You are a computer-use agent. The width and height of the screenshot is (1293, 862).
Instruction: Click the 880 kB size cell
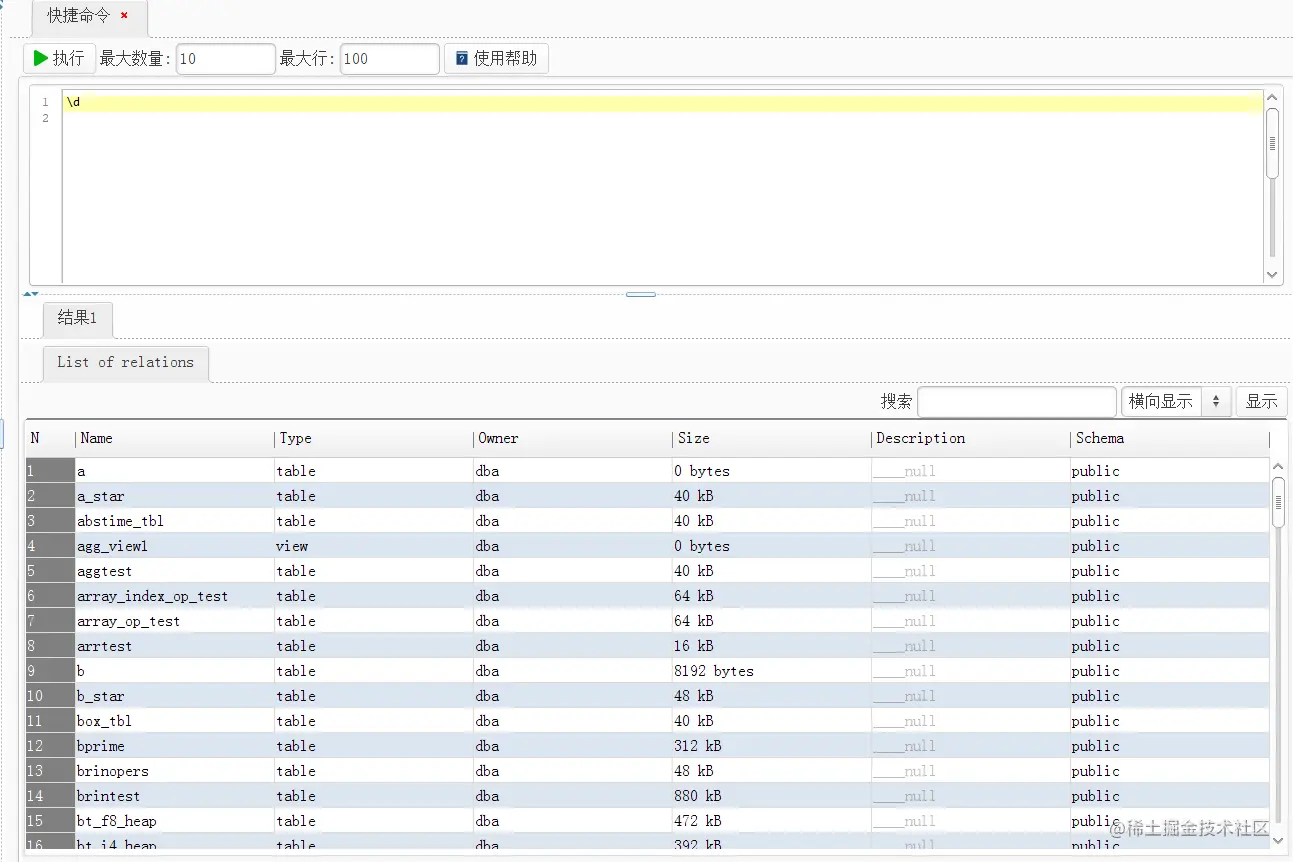[x=771, y=796]
